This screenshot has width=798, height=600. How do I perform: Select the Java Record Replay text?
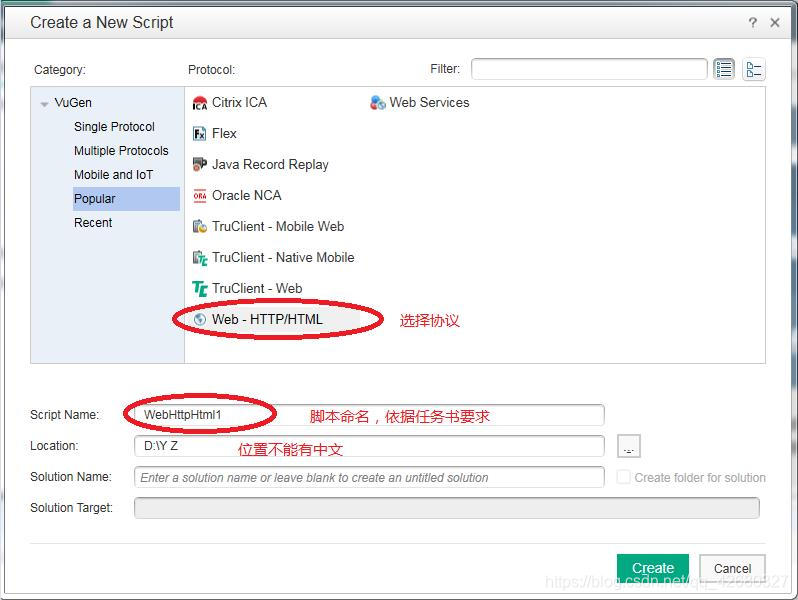click(x=270, y=164)
